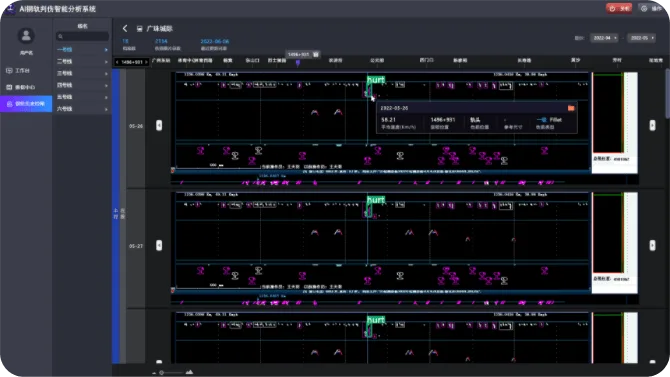
Task: Click the train icon beside 广珠城际
Action: tap(139, 29)
